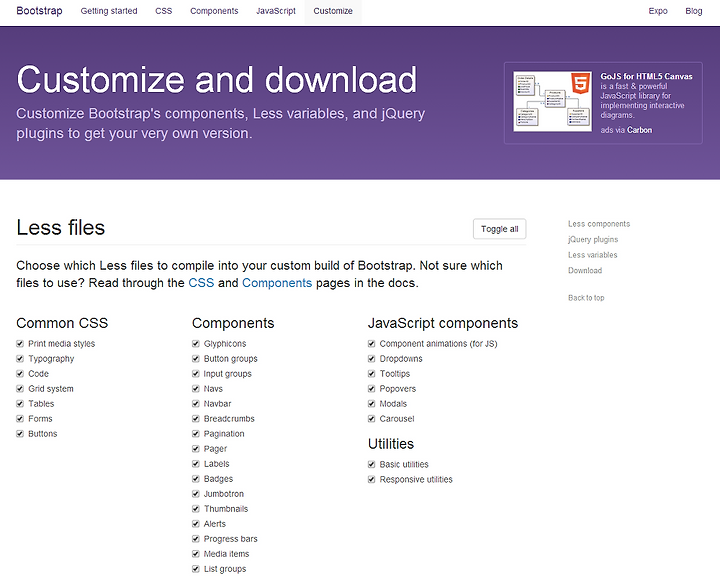The image size is (720, 576).
Task: Toggle the Glyphicons checkbox
Action: point(196,343)
